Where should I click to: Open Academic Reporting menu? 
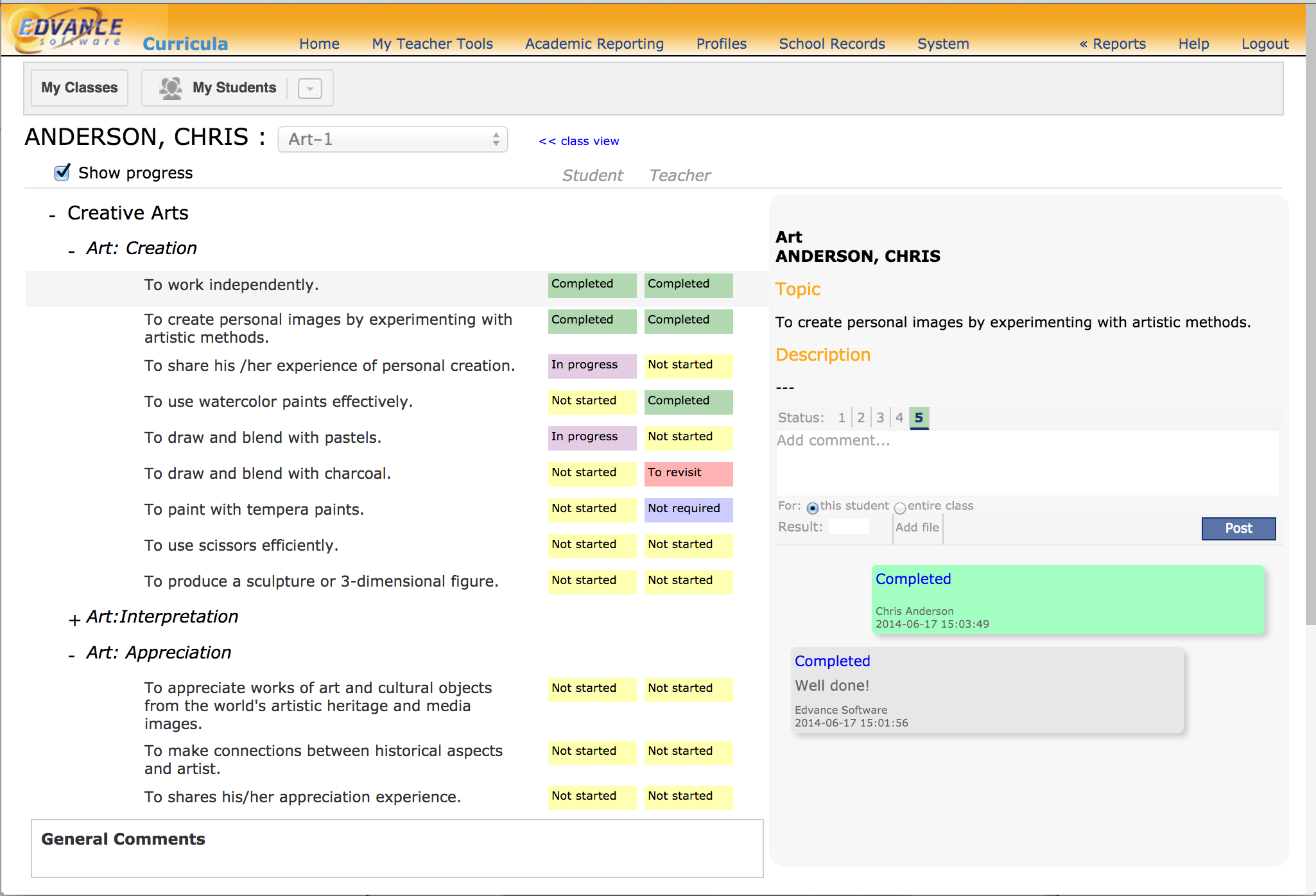[594, 44]
